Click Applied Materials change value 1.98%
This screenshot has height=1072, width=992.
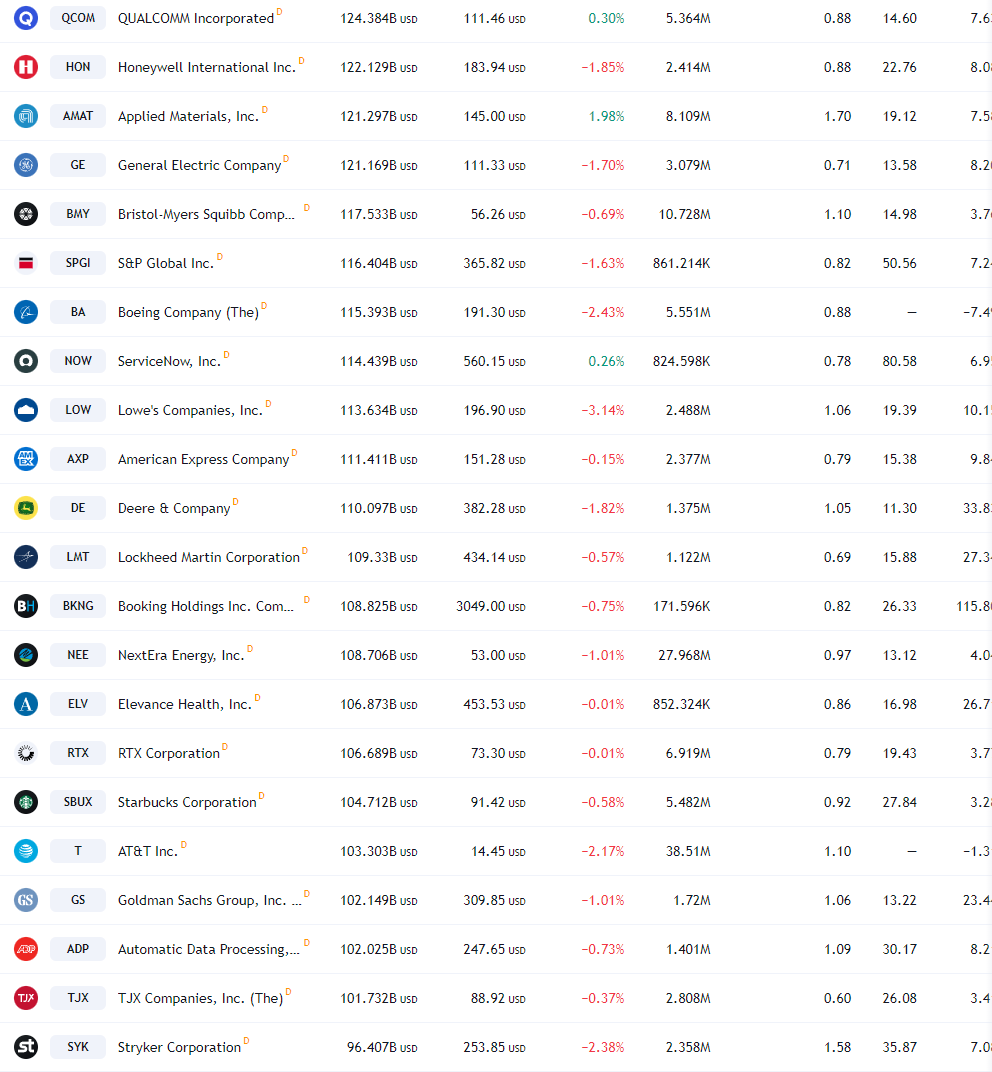point(606,116)
